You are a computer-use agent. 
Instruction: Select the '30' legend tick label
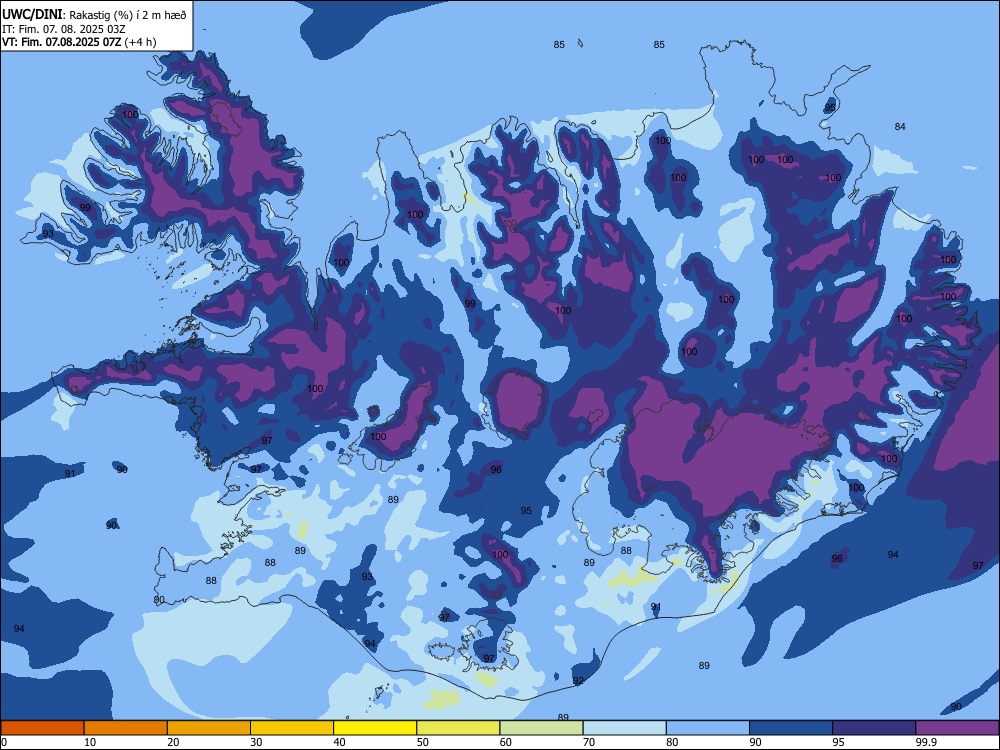click(256, 742)
